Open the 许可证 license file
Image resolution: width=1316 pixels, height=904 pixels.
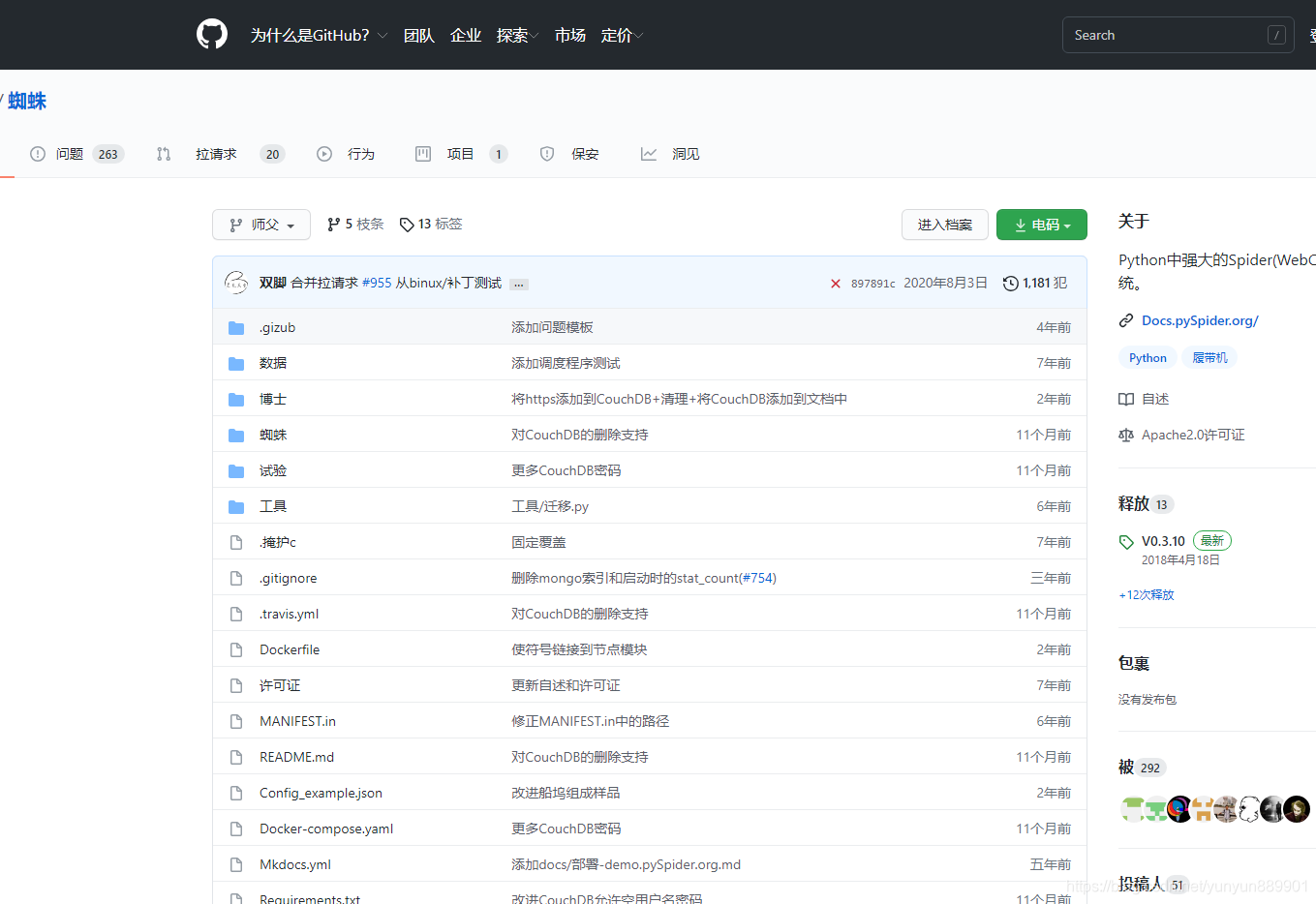(x=280, y=686)
